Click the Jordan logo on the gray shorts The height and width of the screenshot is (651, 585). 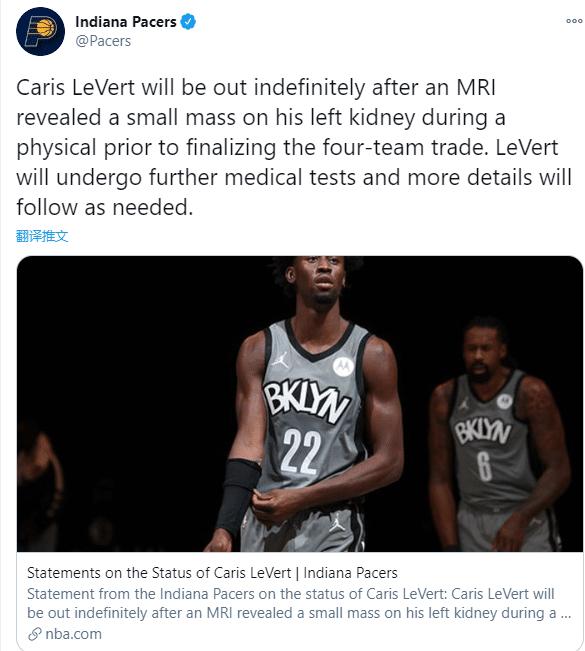pyautogui.click(x=337, y=523)
